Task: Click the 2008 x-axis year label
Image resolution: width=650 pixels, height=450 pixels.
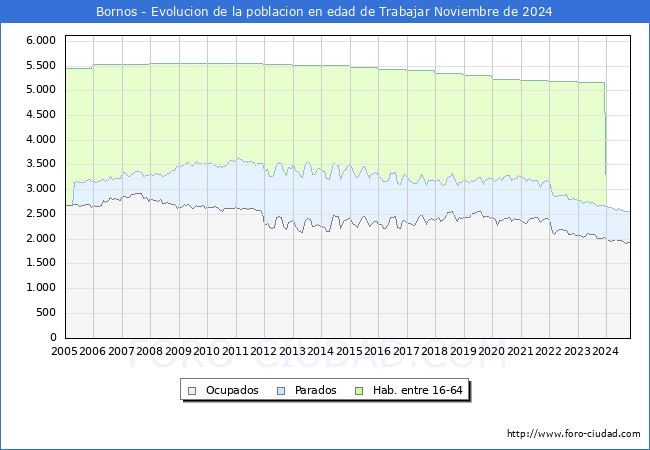Action: pyautogui.click(x=150, y=351)
